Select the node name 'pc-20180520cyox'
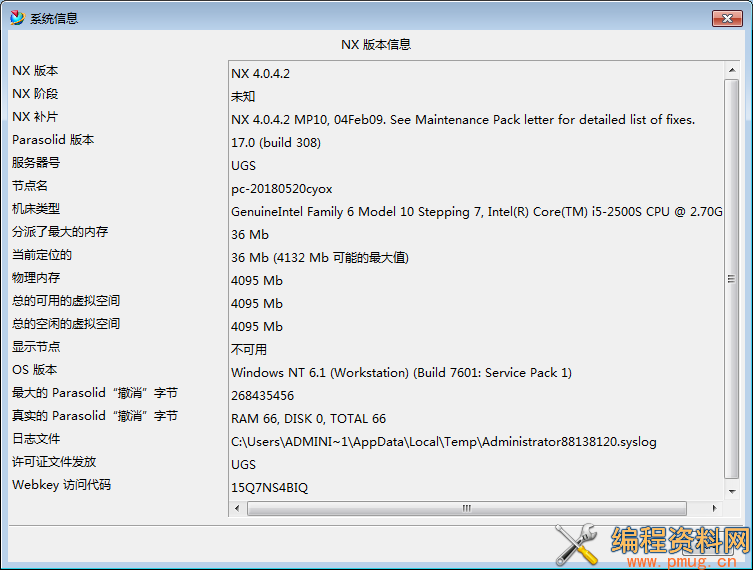 coord(282,189)
